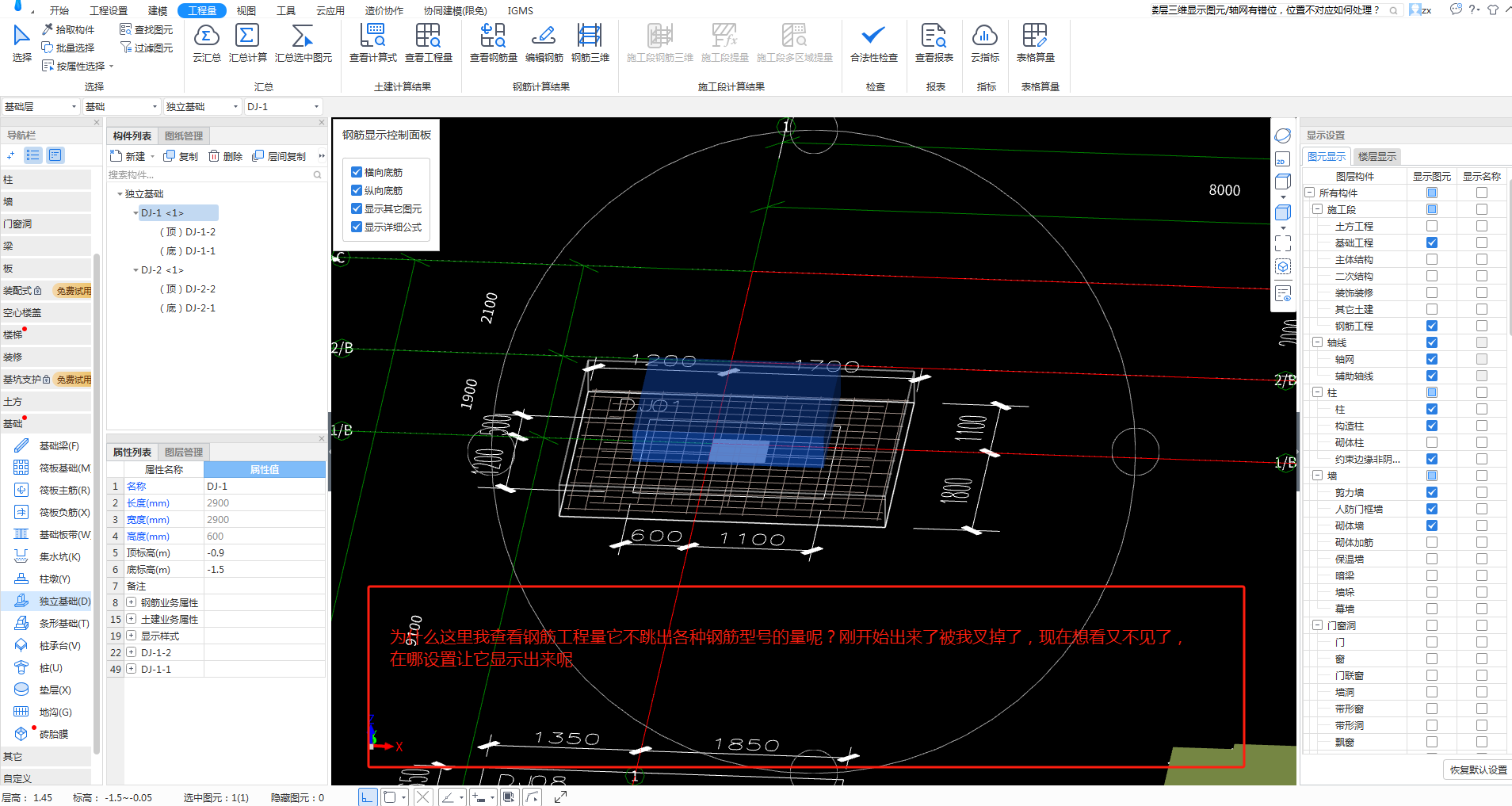
Task: Open the 基础层 floor dropdown
Action: (40, 106)
